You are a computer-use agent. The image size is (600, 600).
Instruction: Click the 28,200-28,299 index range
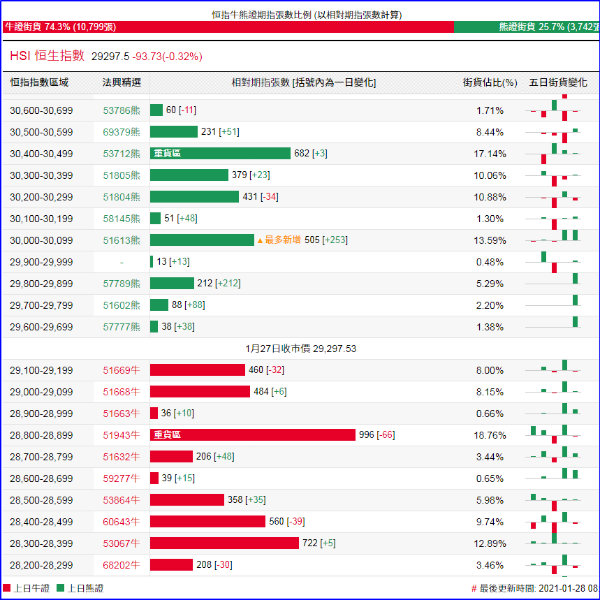(x=41, y=565)
